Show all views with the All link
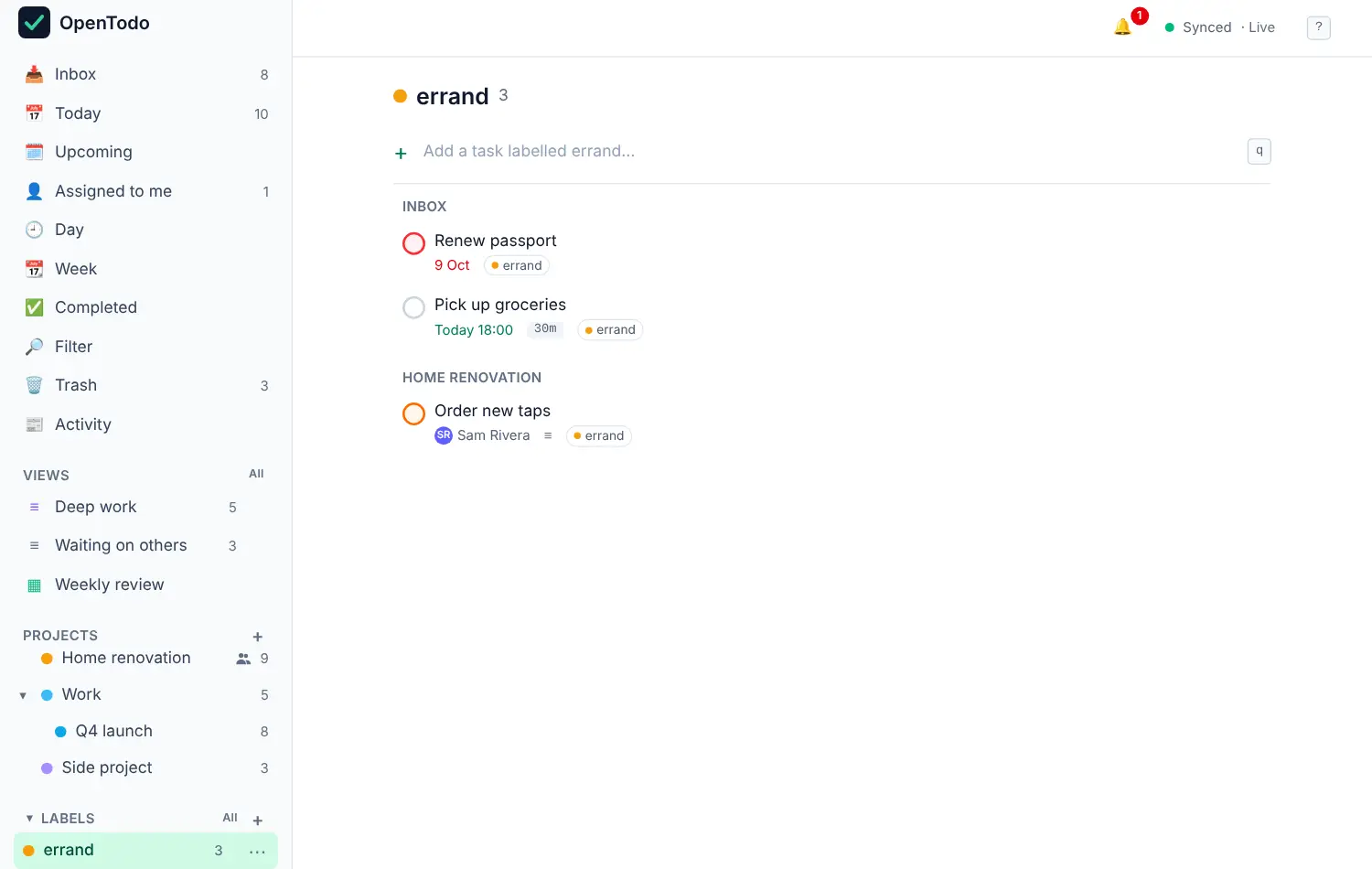Viewport: 1372px width, 869px height. click(x=256, y=474)
